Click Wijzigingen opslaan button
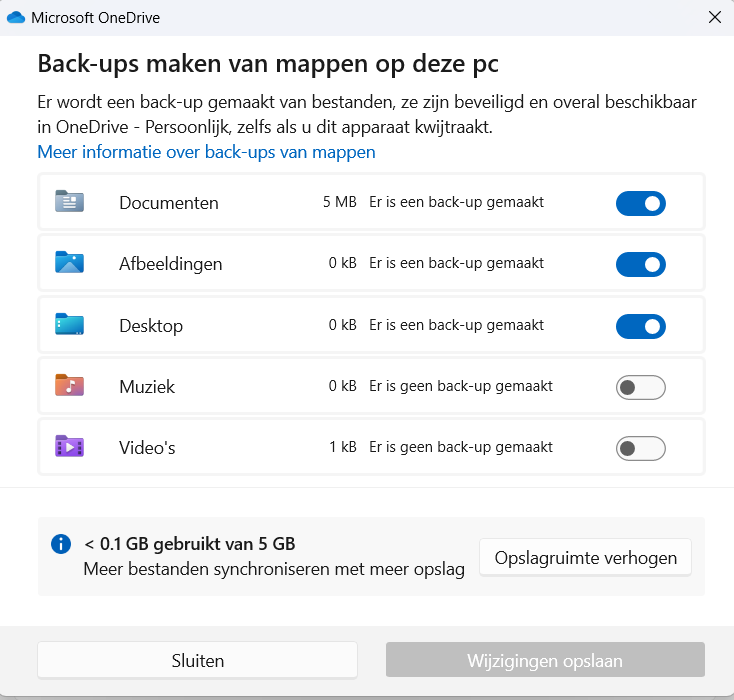This screenshot has height=700, width=734. point(545,660)
